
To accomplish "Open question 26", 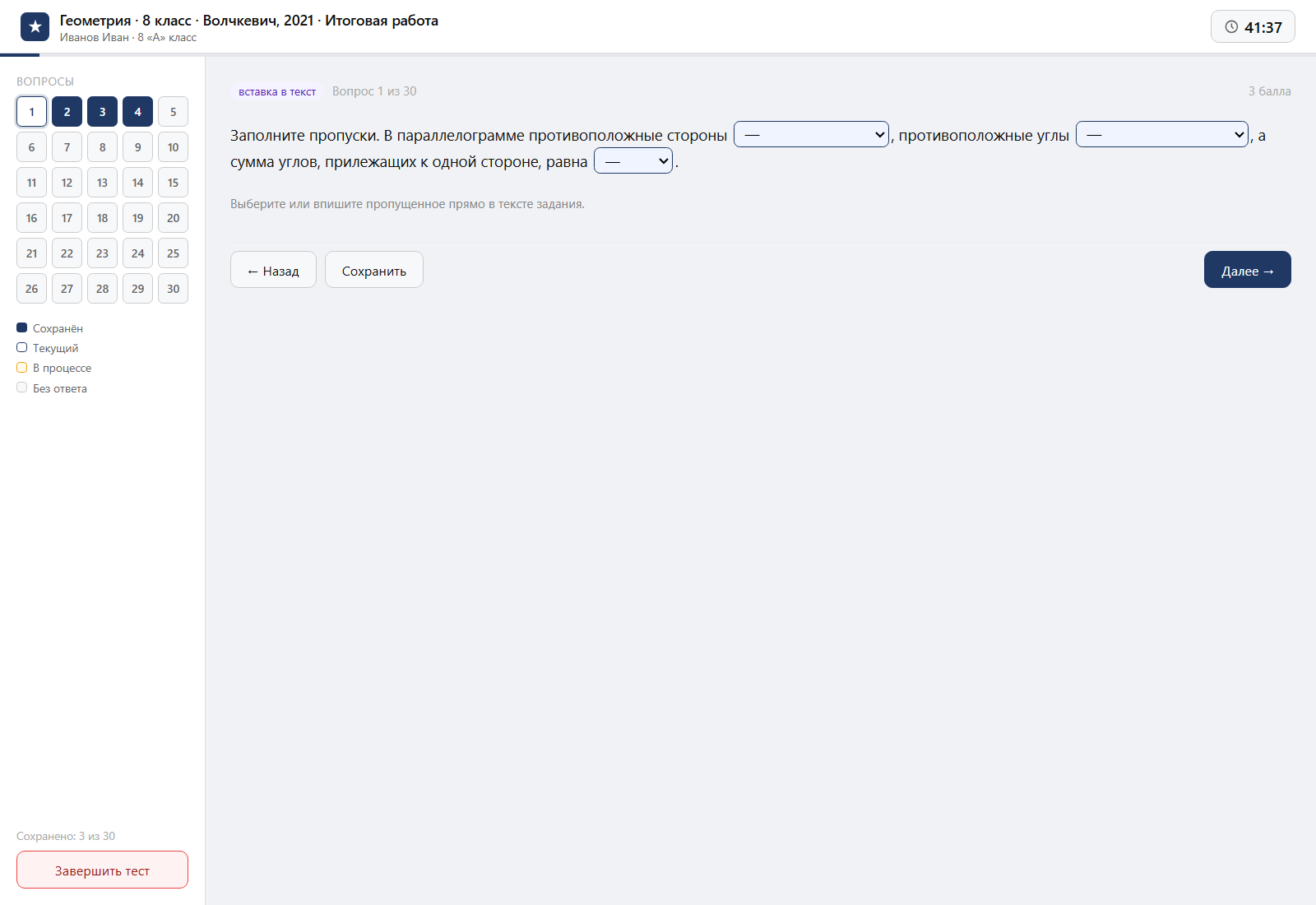I will [x=31, y=289].
